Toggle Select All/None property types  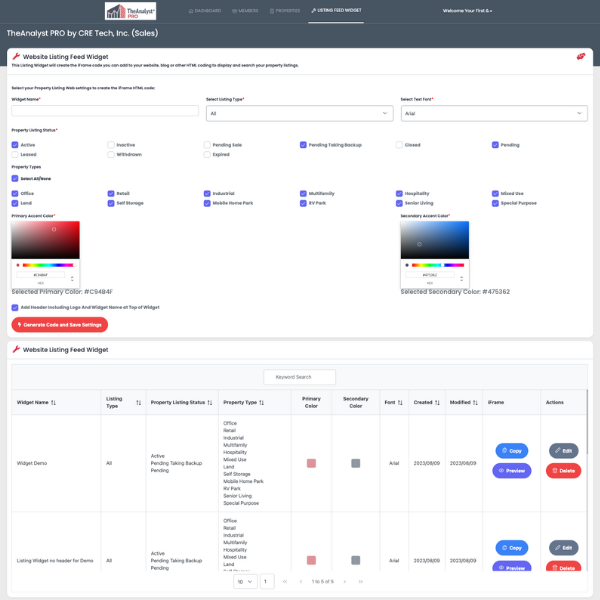[x=15, y=178]
